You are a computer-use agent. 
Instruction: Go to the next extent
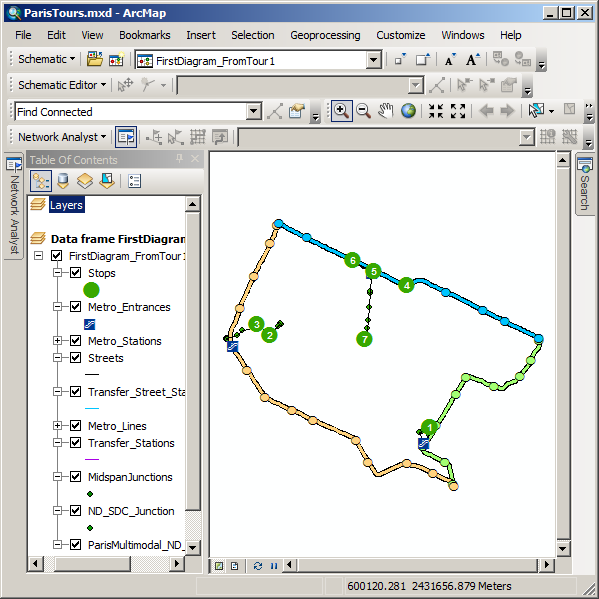(x=507, y=111)
